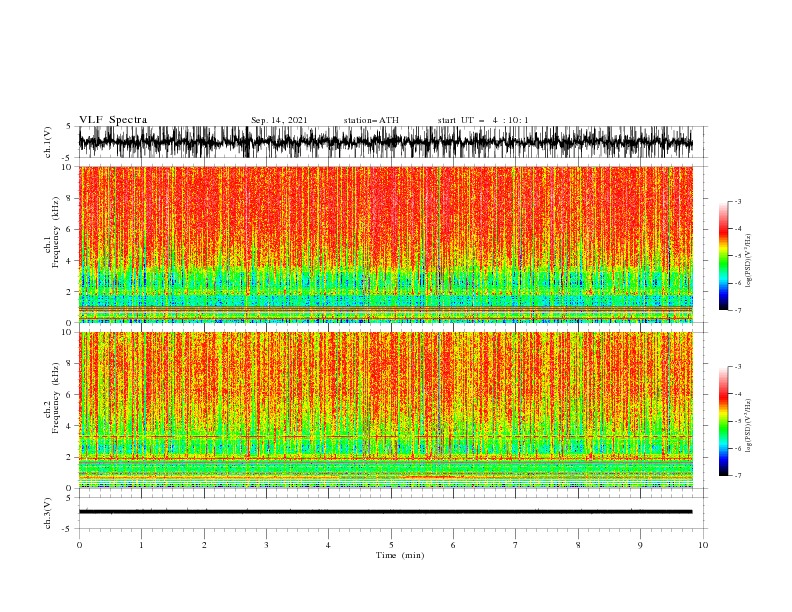The width and height of the screenshot is (792, 612).
Task: Click the ch.1 spectrogram panel
Action: click(385, 244)
